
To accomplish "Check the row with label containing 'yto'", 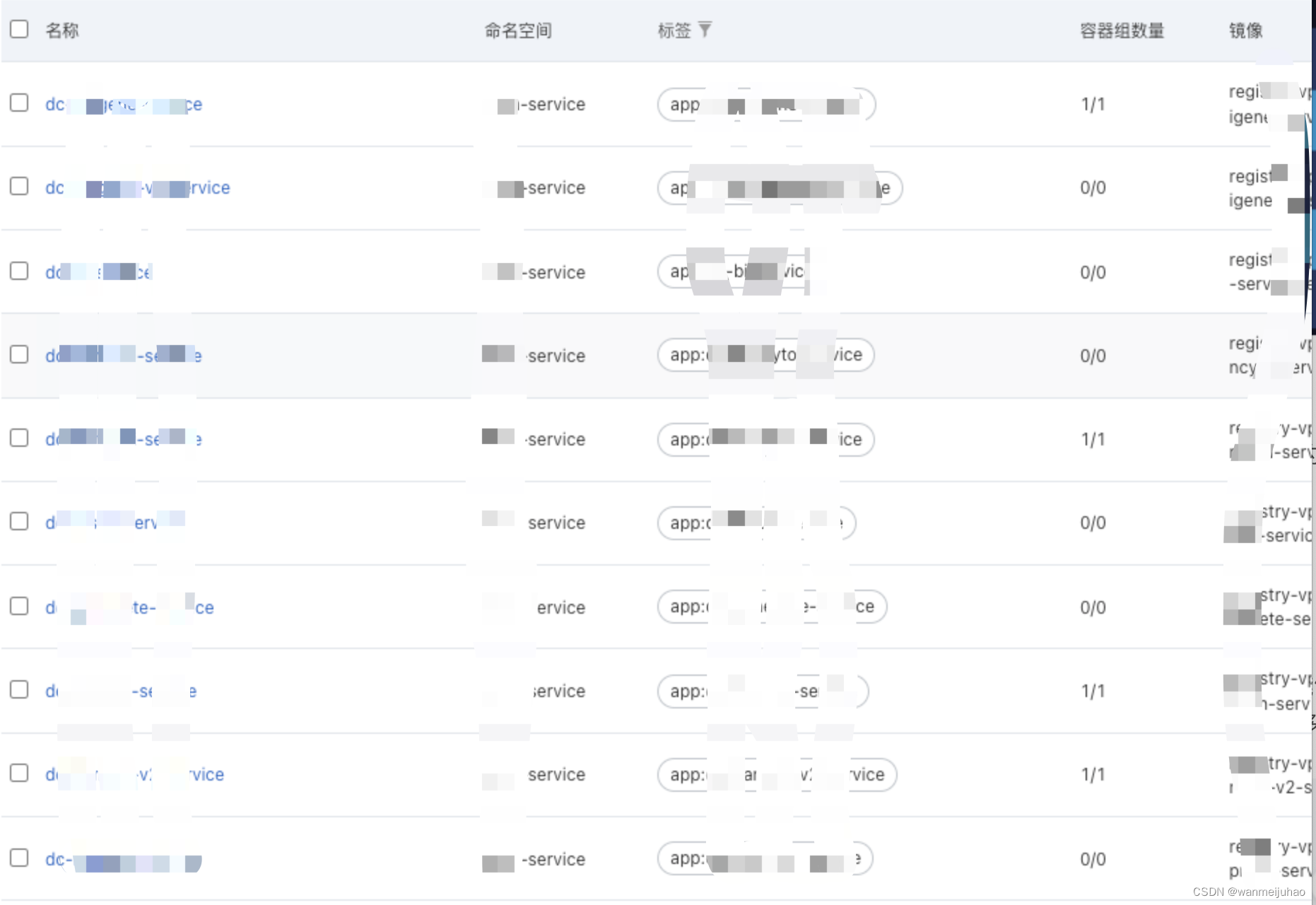I will pos(19,354).
